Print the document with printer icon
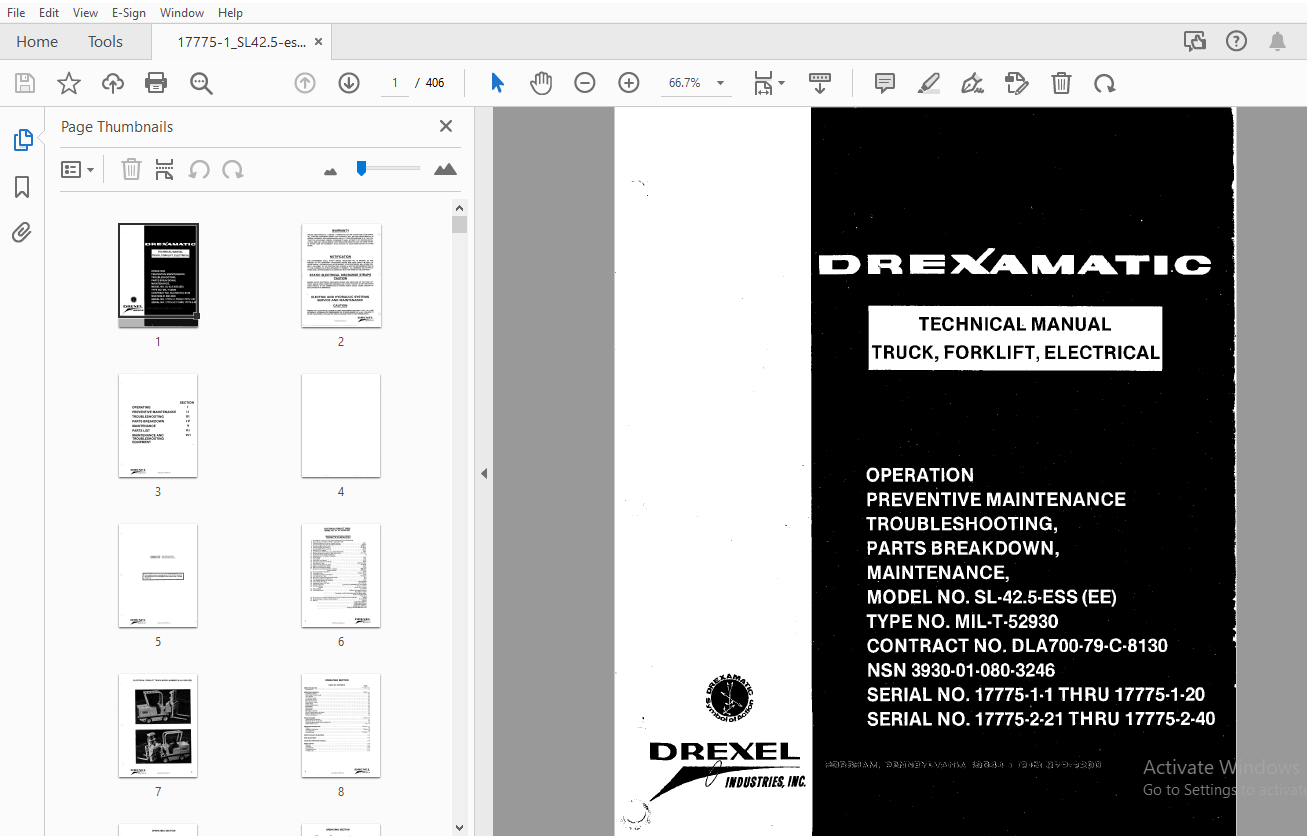Image resolution: width=1307 pixels, height=836 pixels. pos(156,83)
